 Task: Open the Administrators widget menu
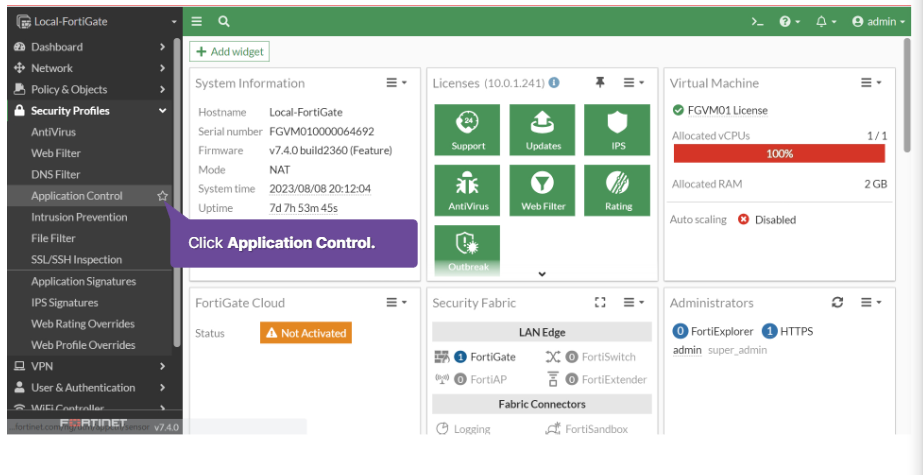(872, 303)
